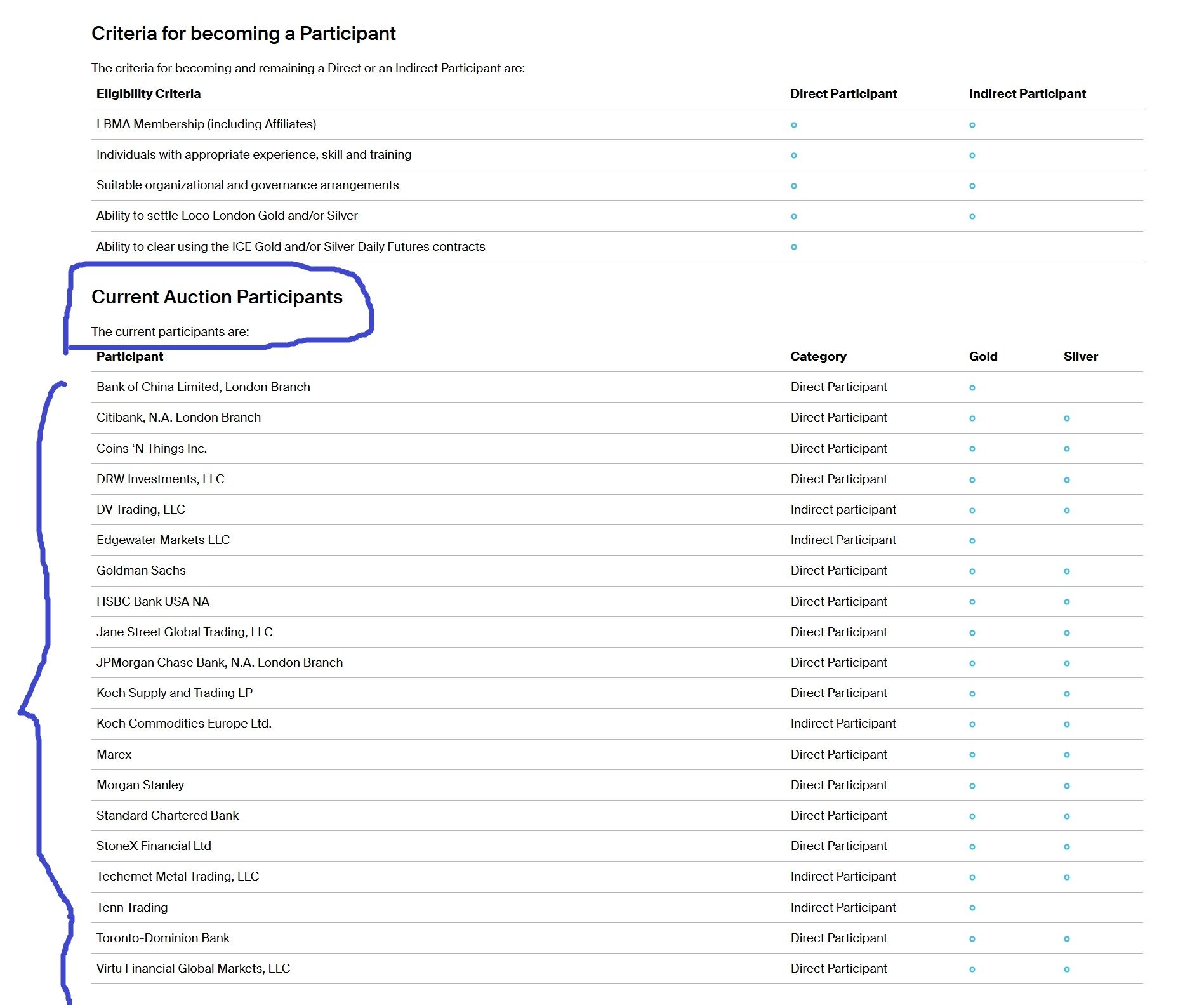1204x1005 pixels.
Task: Select the StoneX Financial Ltd row name
Action: coord(154,846)
